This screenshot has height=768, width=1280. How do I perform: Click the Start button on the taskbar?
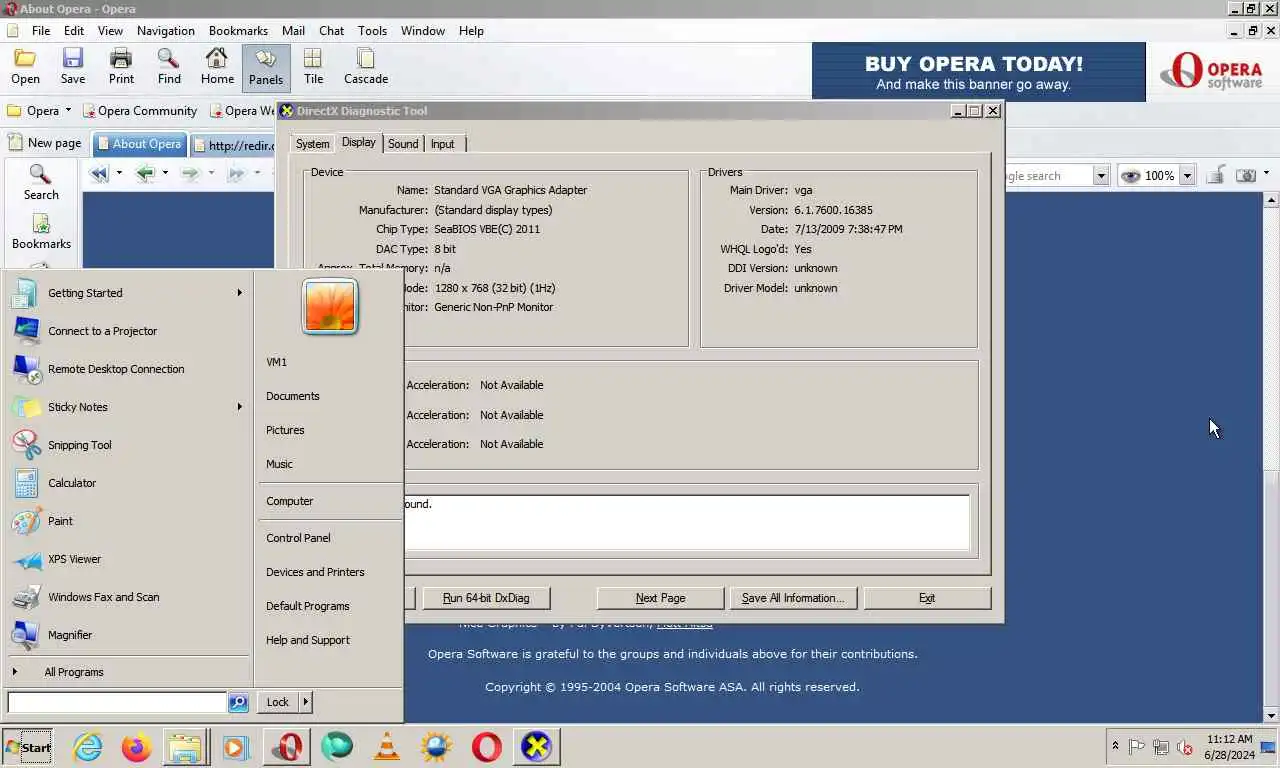[28, 747]
